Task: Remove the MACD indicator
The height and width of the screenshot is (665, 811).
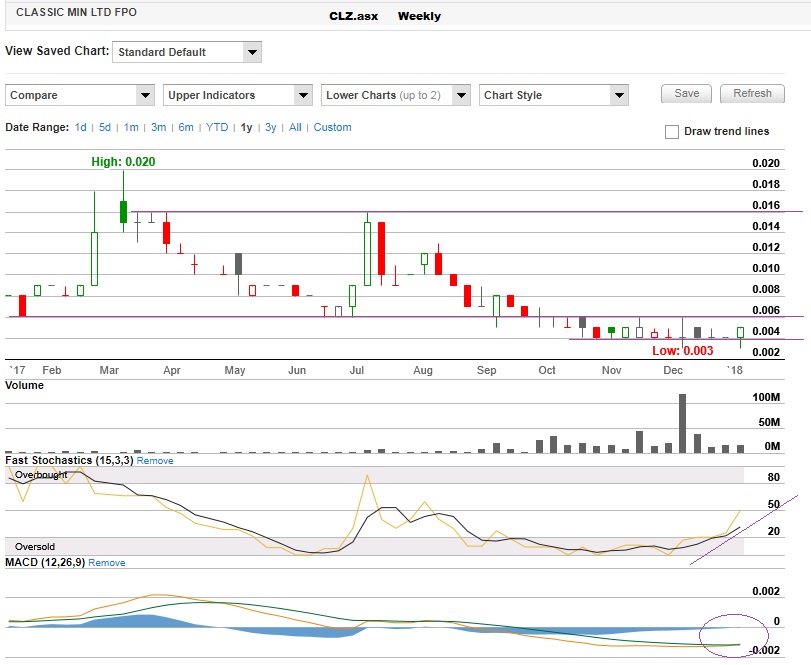Action: [x=107, y=563]
